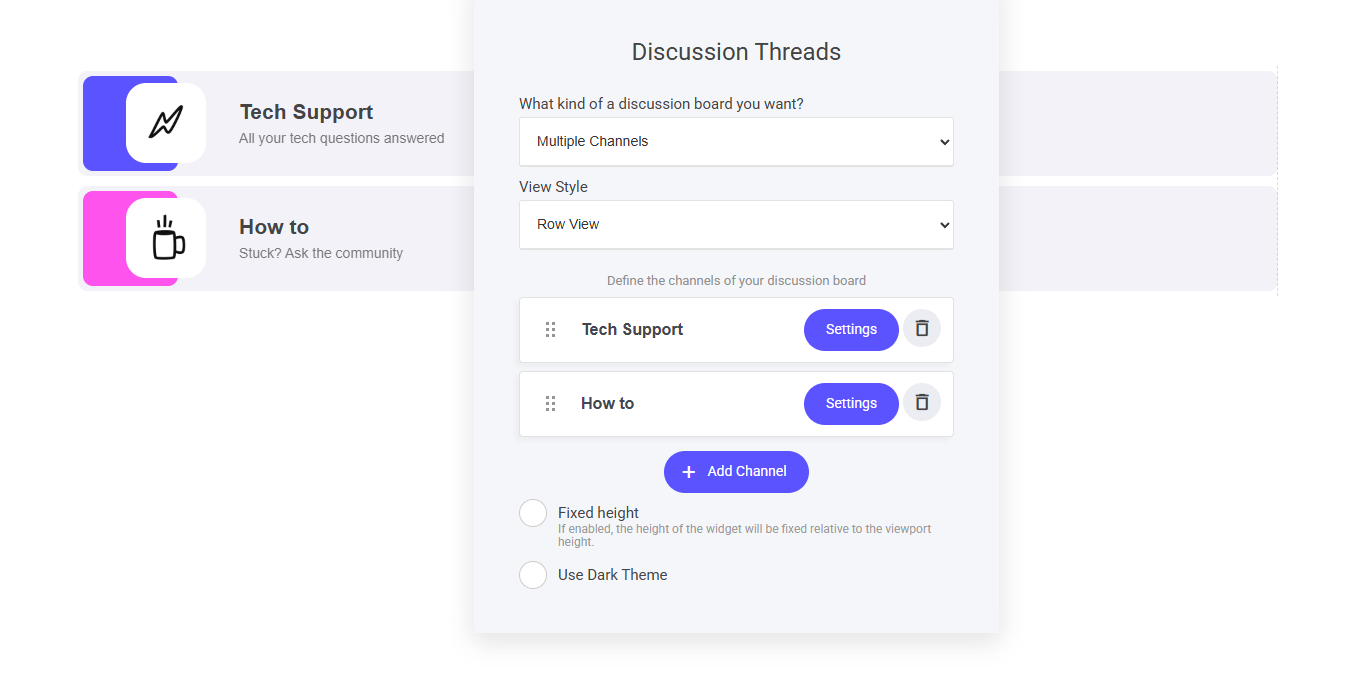Open Settings for Tech Support channel
The height and width of the screenshot is (677, 1370).
851,330
